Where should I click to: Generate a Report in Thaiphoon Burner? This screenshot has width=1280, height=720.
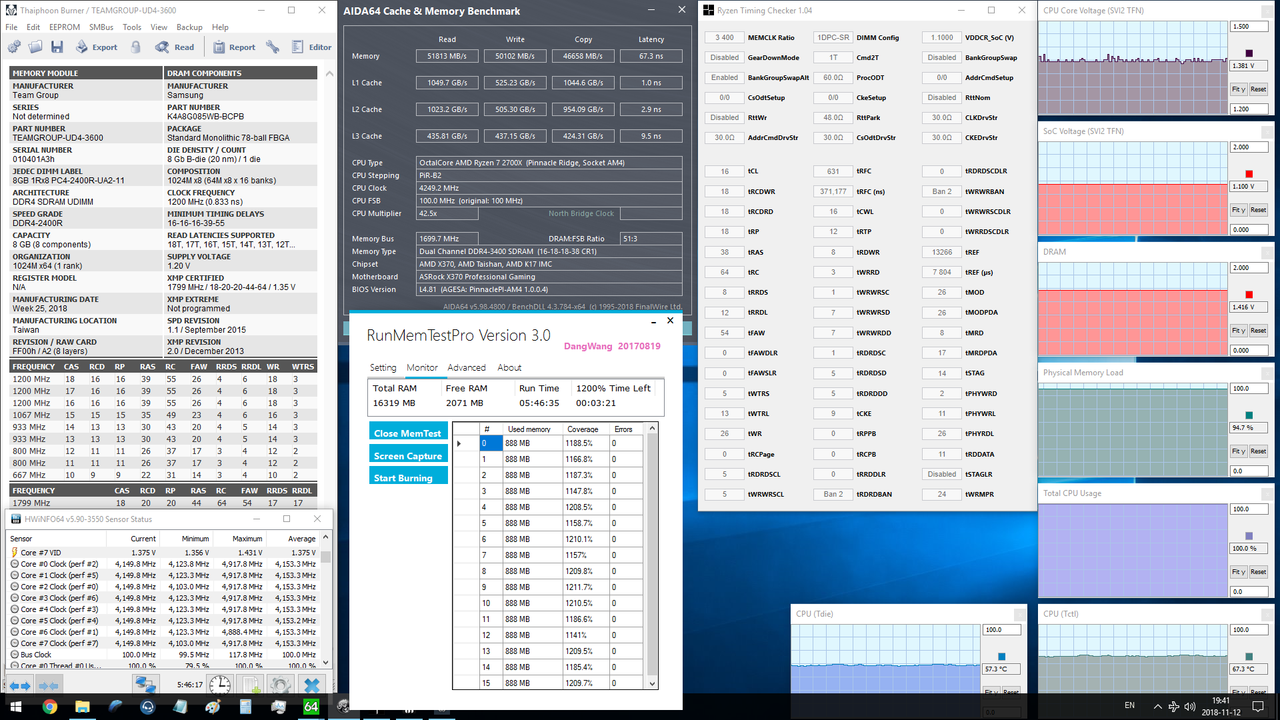(x=219, y=47)
